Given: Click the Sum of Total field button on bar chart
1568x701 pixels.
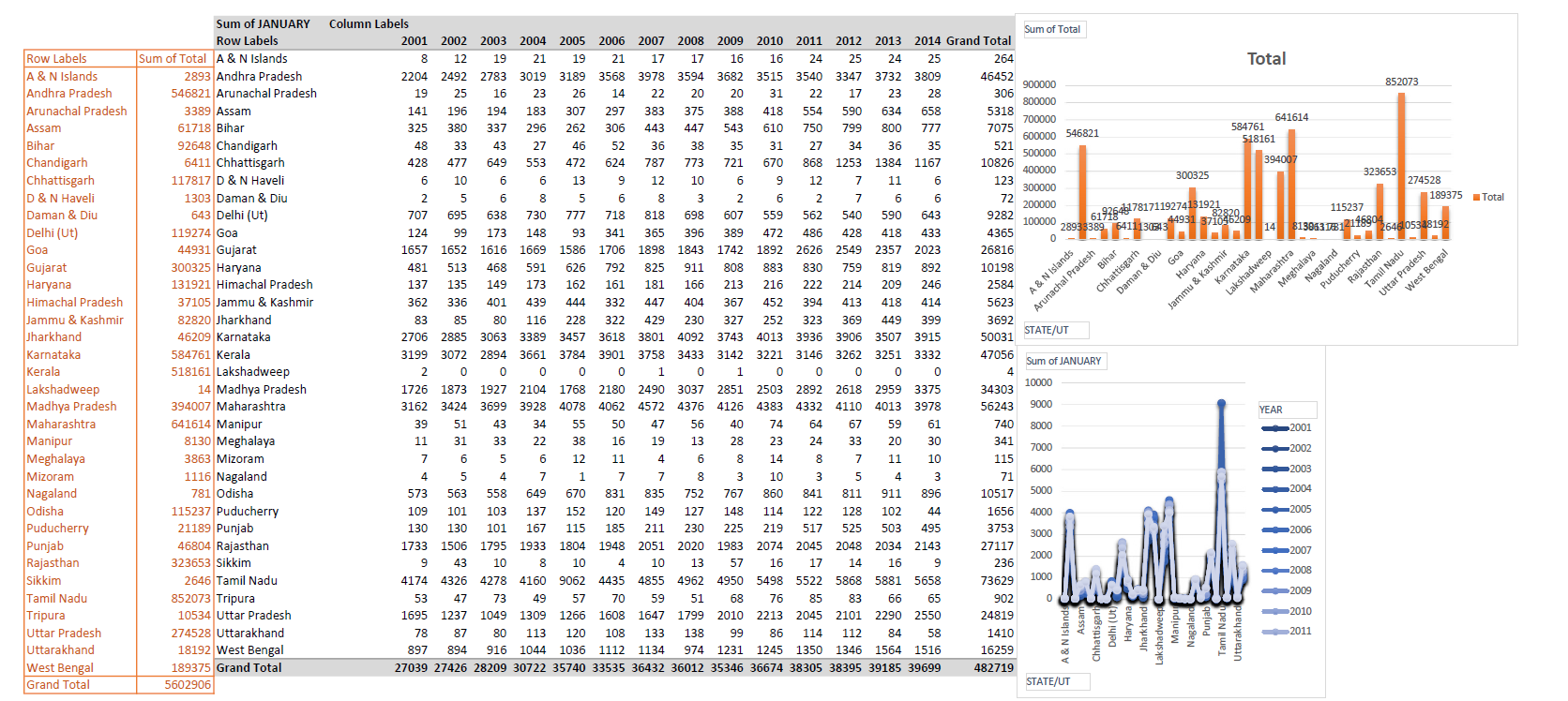Looking at the screenshot, I should (x=1053, y=29).
